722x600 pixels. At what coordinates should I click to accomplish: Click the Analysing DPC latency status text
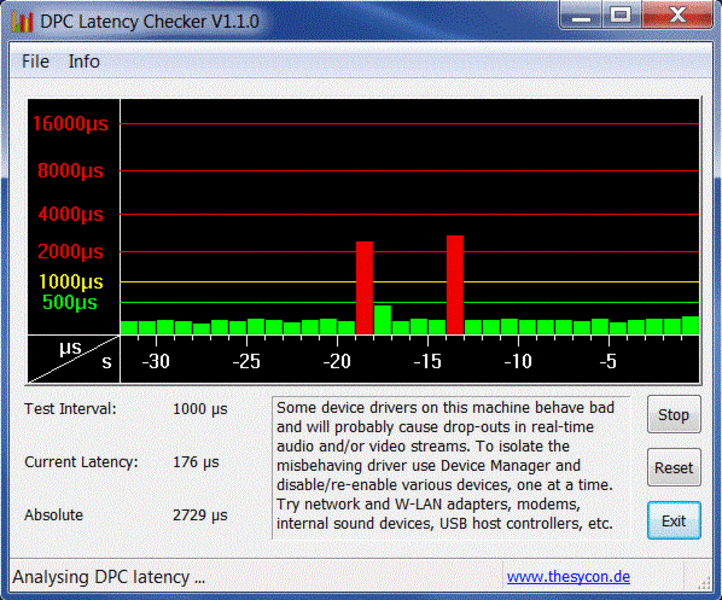109,577
